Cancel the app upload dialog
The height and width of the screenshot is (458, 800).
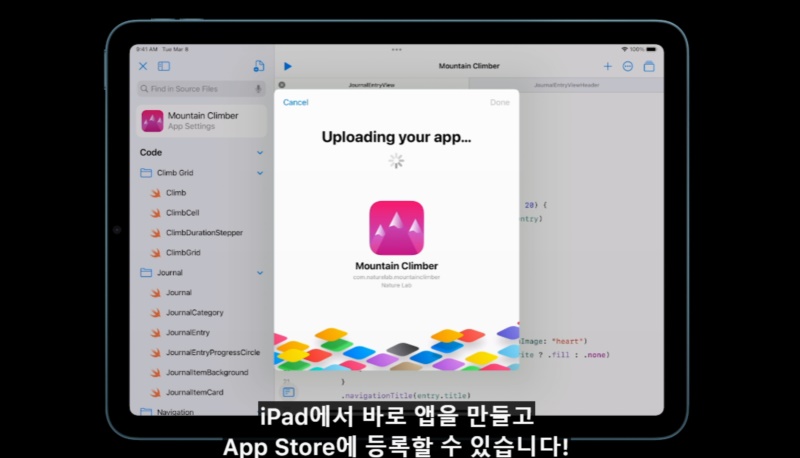click(x=295, y=103)
